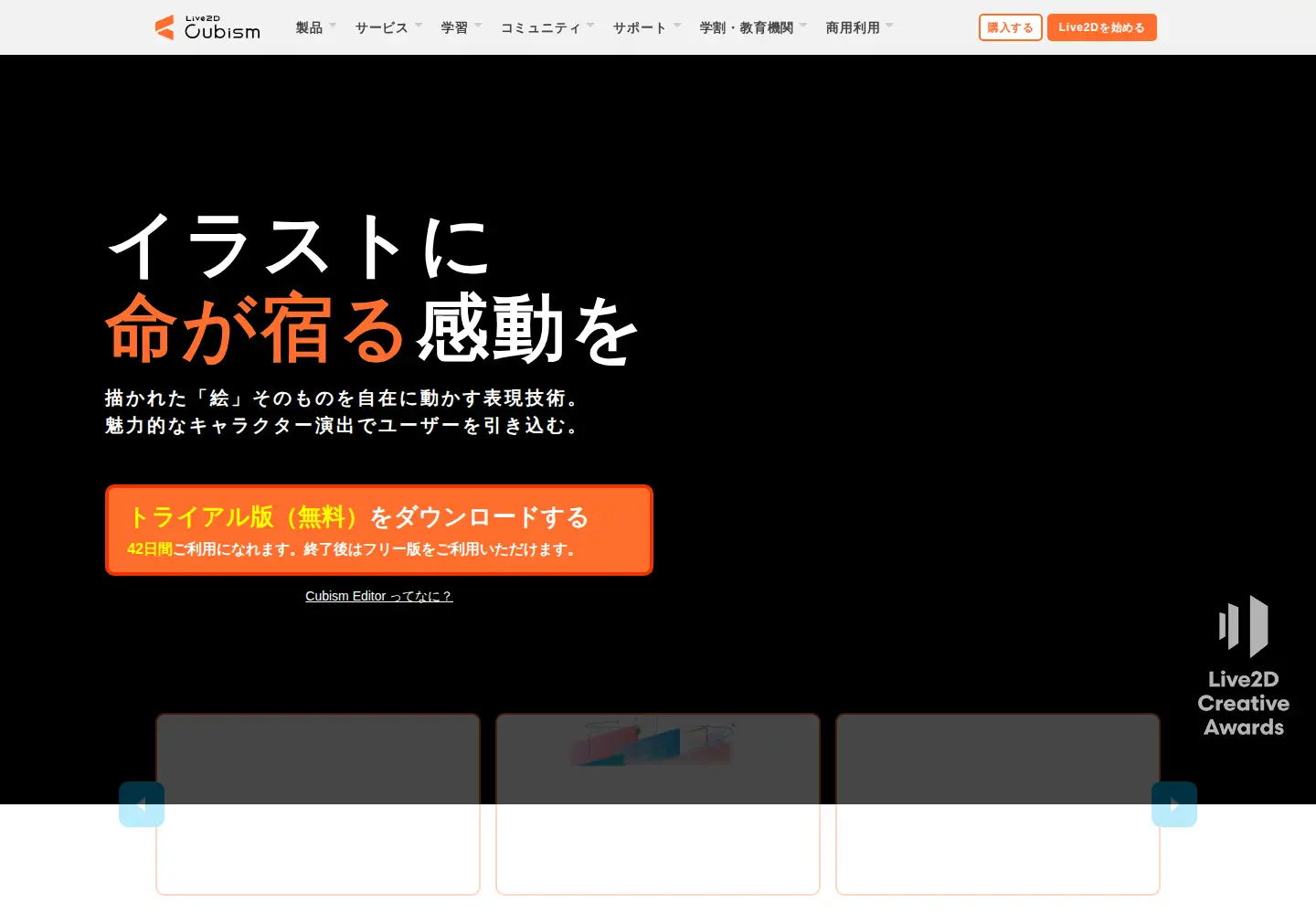Expand the 商用利用 dropdown arrow

[x=890, y=26]
